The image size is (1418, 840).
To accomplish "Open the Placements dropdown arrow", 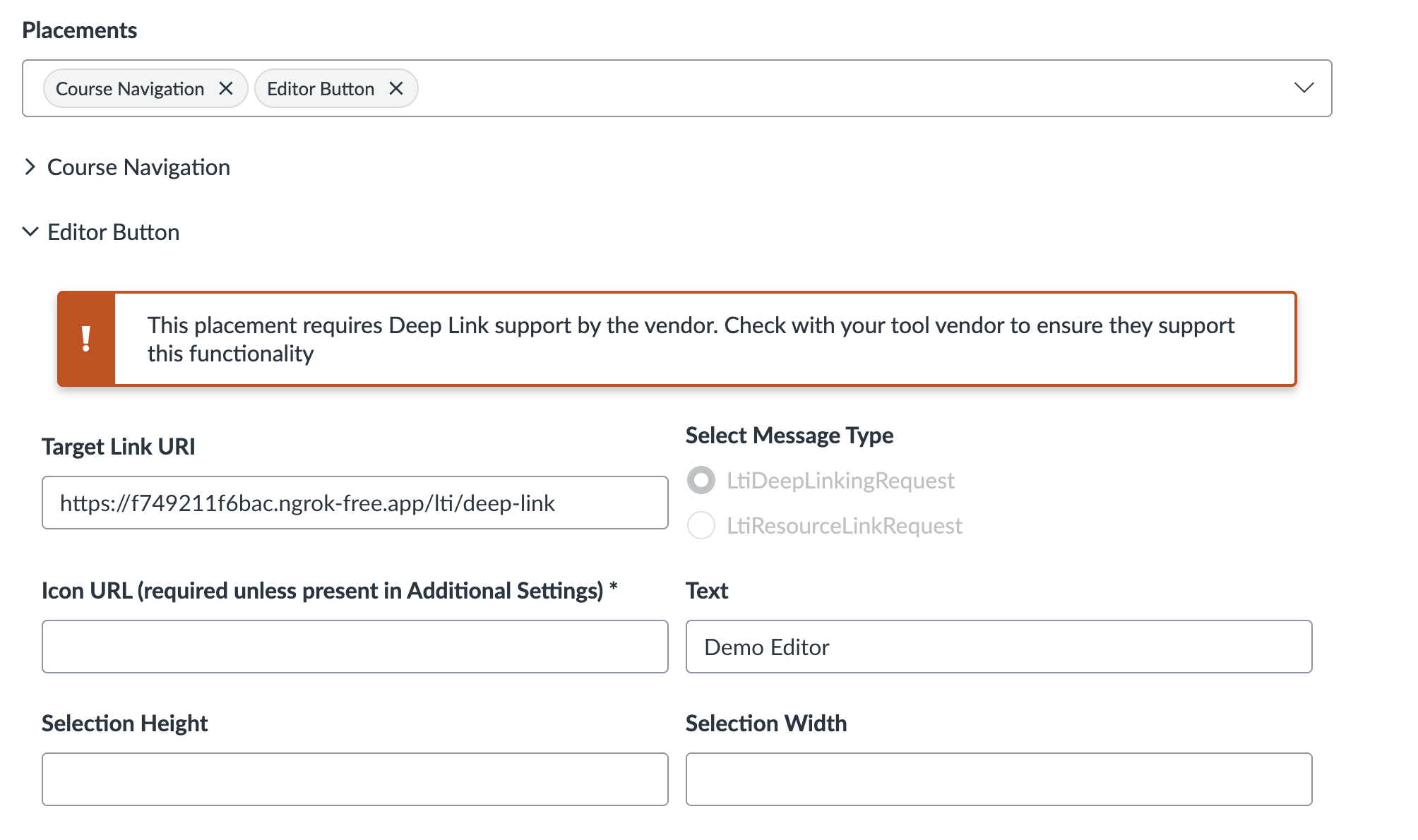I will pos(1304,88).
